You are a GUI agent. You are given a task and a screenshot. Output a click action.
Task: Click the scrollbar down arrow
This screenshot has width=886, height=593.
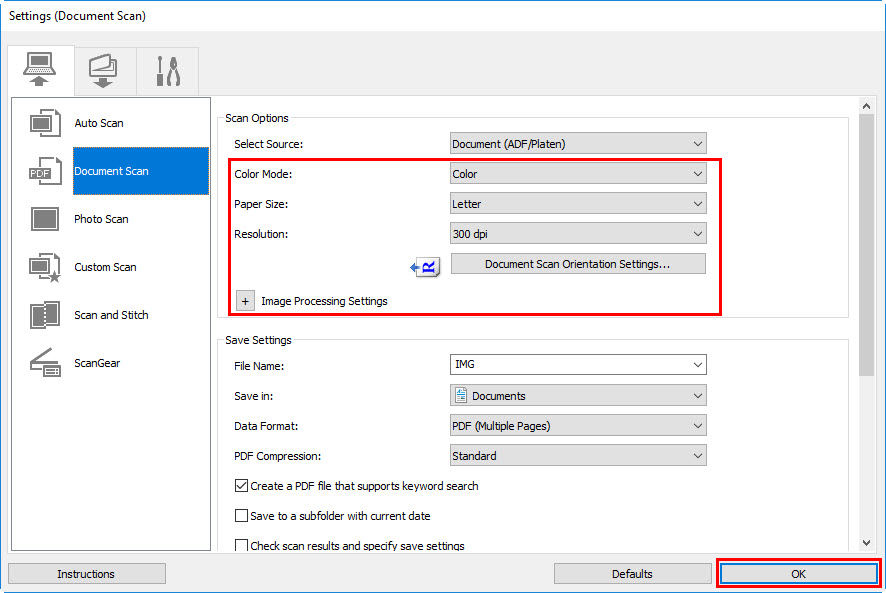pos(867,541)
